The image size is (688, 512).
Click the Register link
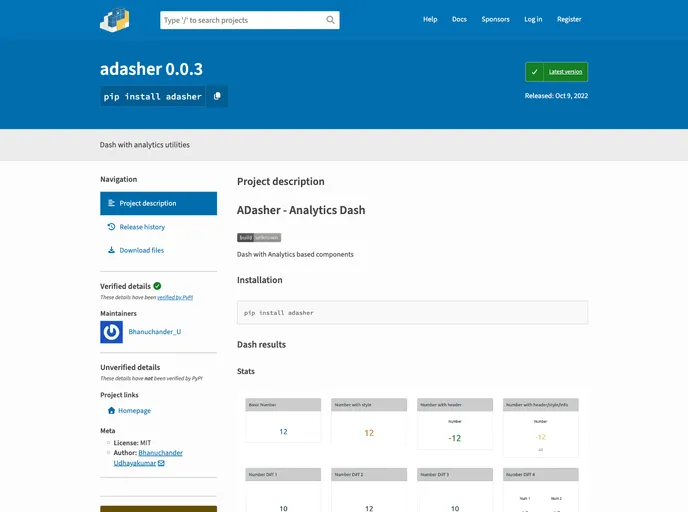[x=569, y=19]
